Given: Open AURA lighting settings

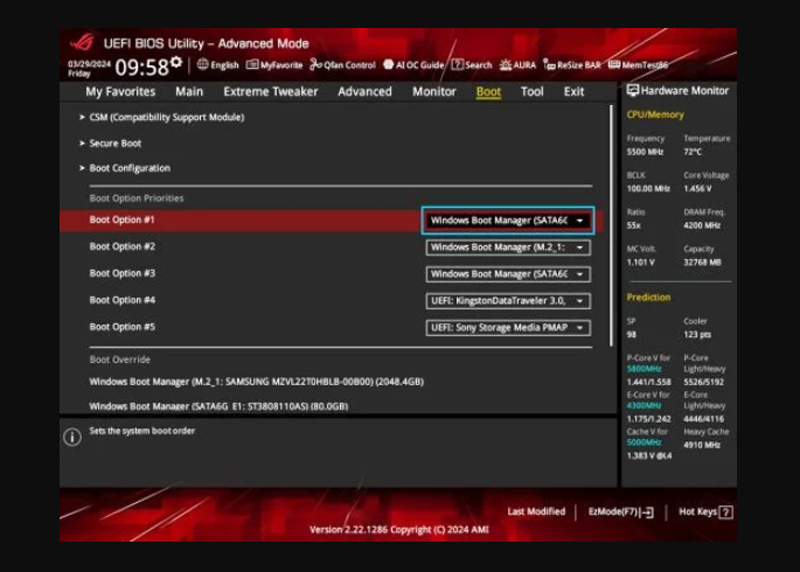Looking at the screenshot, I should (x=518, y=65).
